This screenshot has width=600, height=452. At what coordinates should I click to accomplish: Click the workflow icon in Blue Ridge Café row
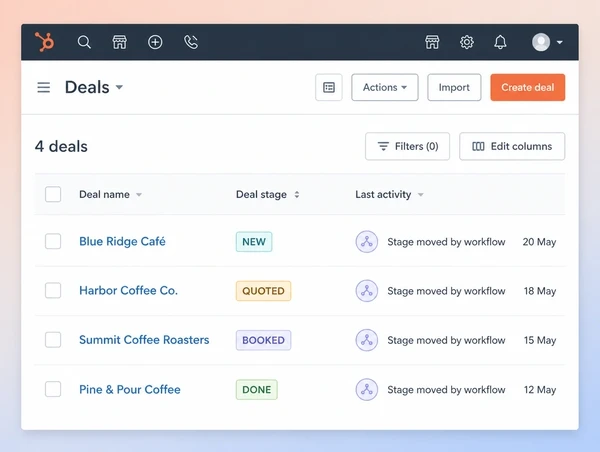[367, 242]
